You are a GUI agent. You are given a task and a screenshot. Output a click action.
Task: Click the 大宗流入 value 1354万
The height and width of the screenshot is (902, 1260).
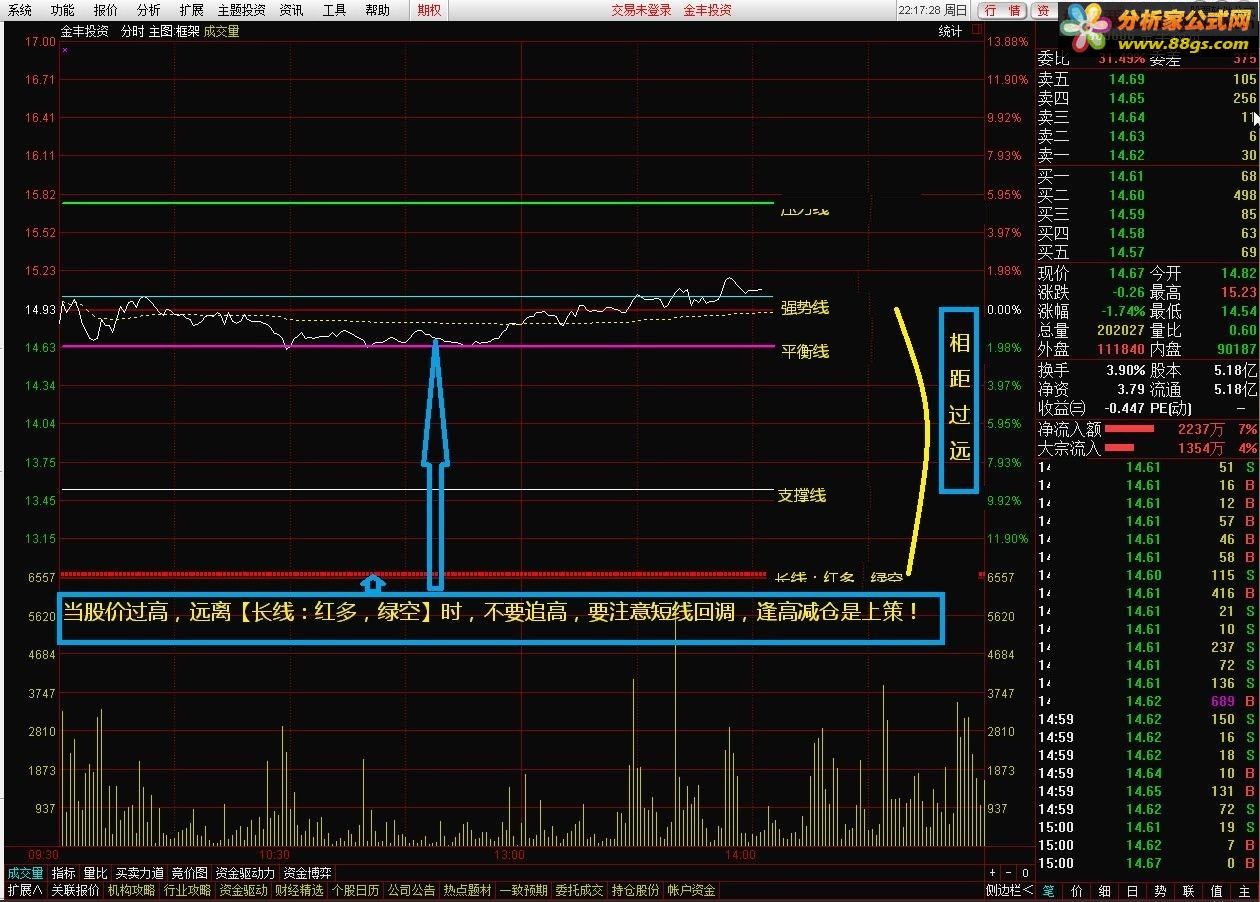click(x=1200, y=448)
